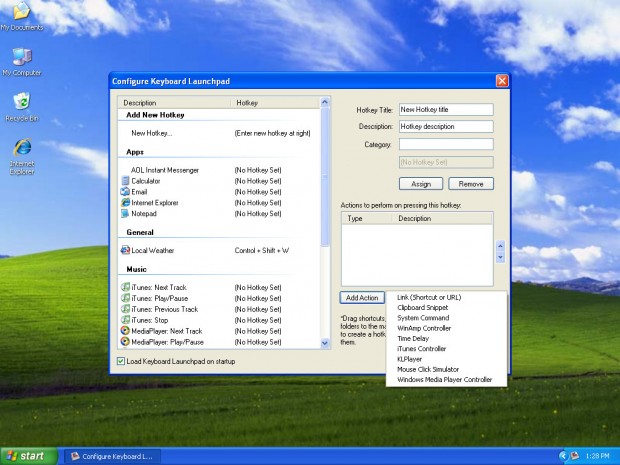Choose KLPlayer action
Screen dimensions: 620x465
click(446, 359)
